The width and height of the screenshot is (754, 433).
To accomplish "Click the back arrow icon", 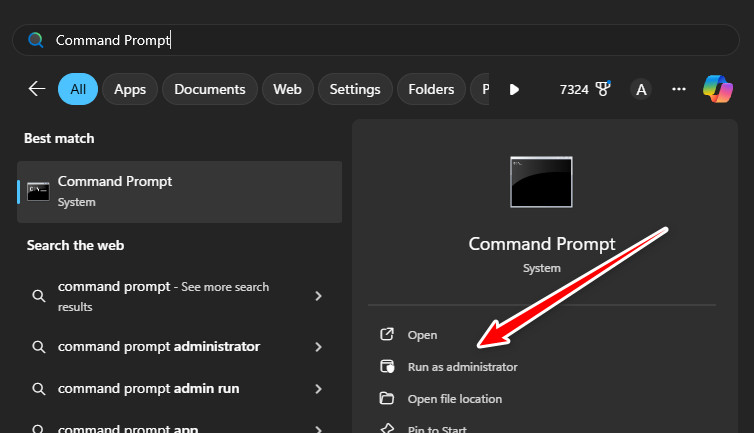I will point(37,89).
